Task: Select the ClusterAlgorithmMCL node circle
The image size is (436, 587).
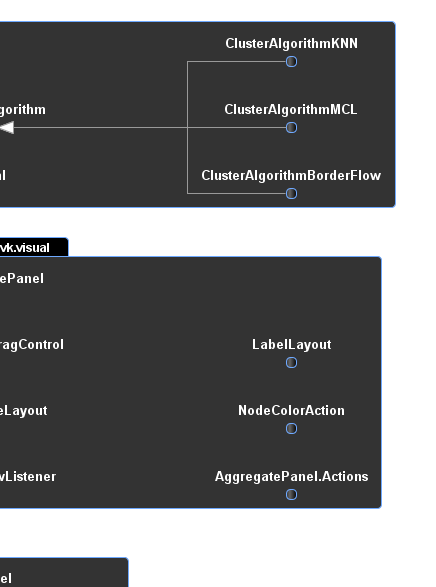Action: point(292,128)
